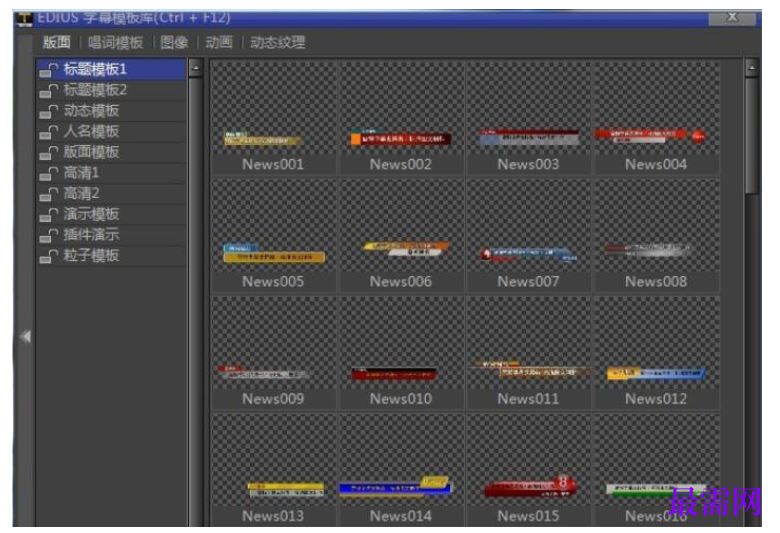The height and width of the screenshot is (533, 780).
Task: Open the 动态纹理 tab
Action: [x=278, y=42]
